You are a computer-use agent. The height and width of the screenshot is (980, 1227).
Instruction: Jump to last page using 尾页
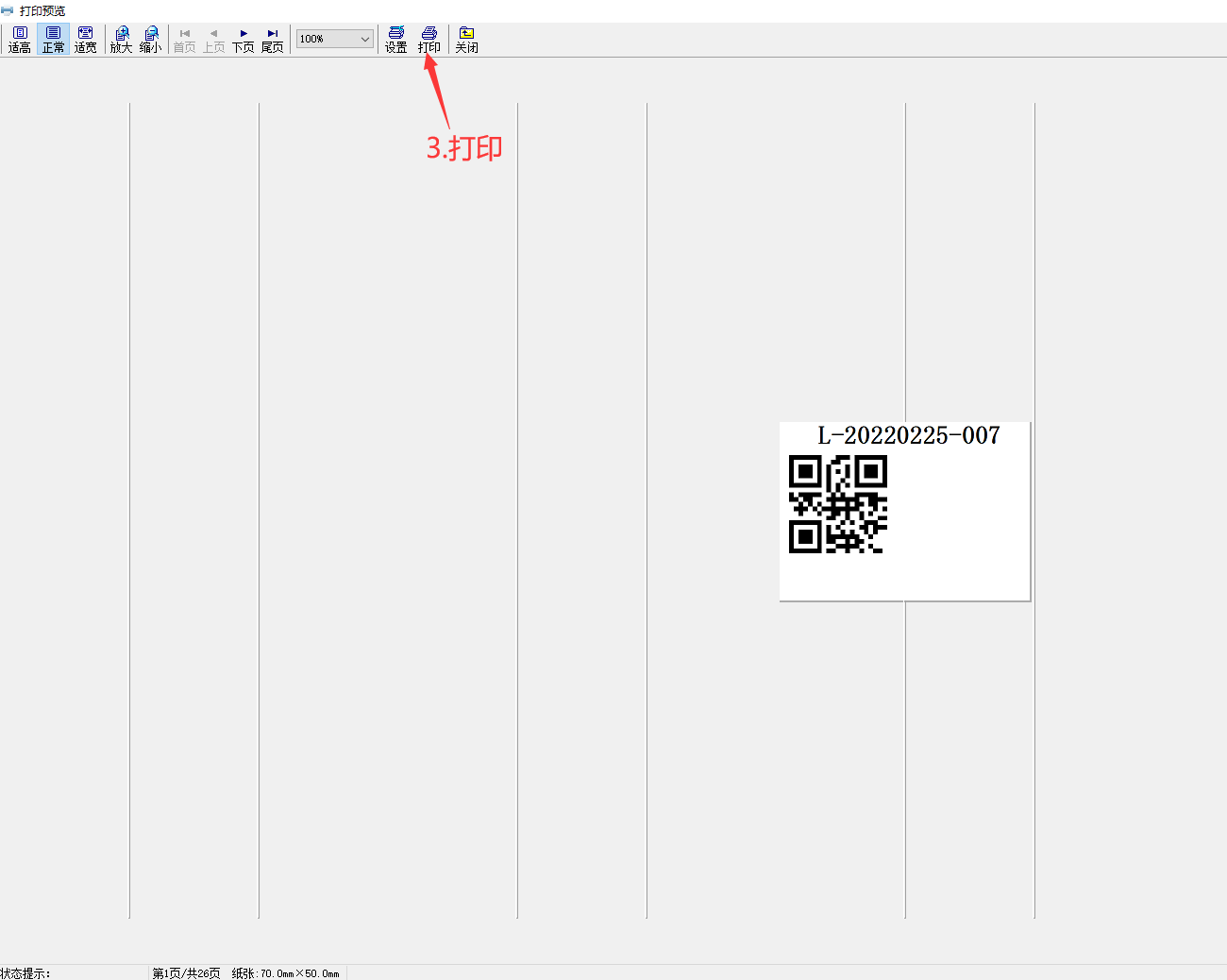273,40
